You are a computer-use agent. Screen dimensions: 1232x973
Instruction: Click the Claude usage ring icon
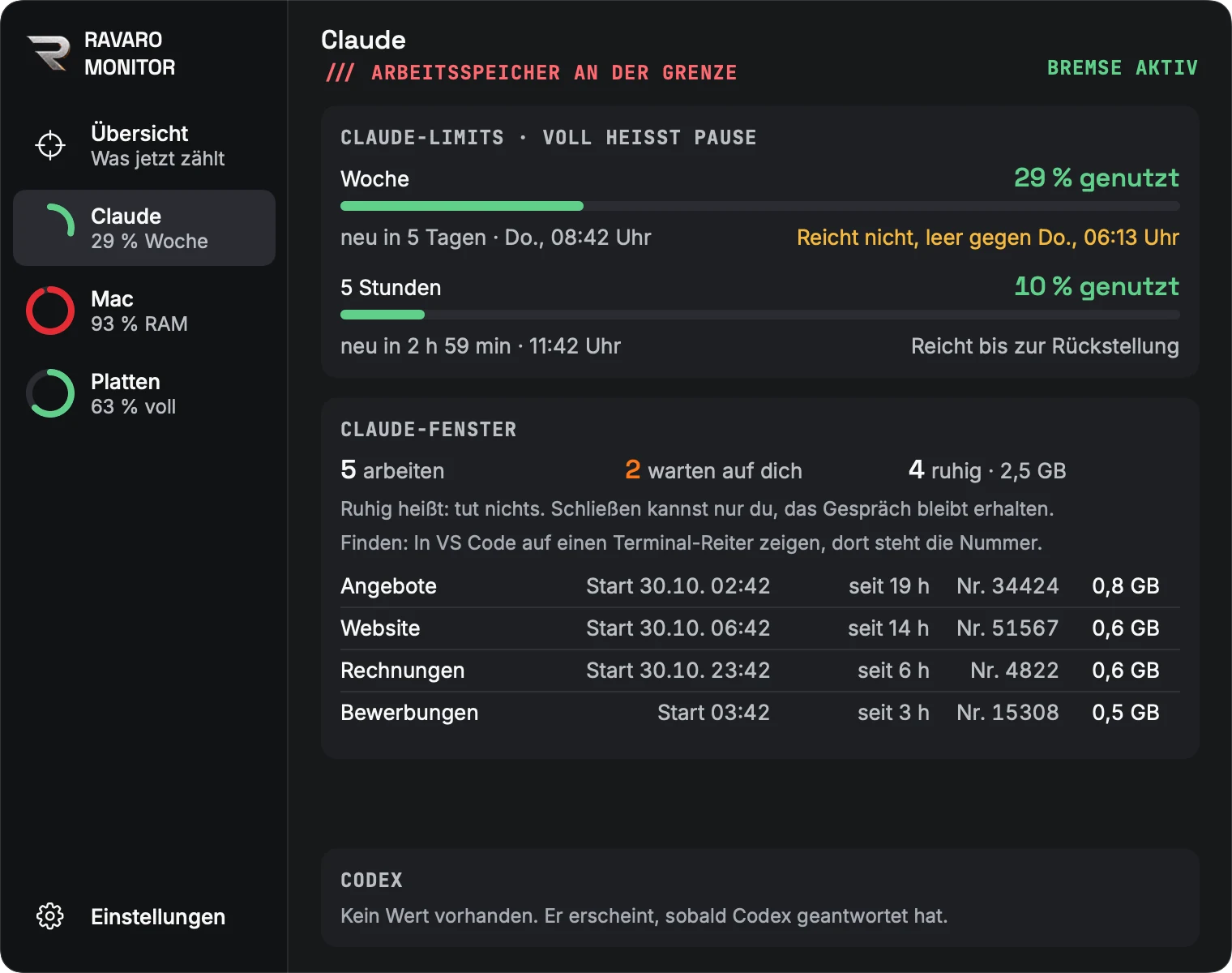(50, 228)
